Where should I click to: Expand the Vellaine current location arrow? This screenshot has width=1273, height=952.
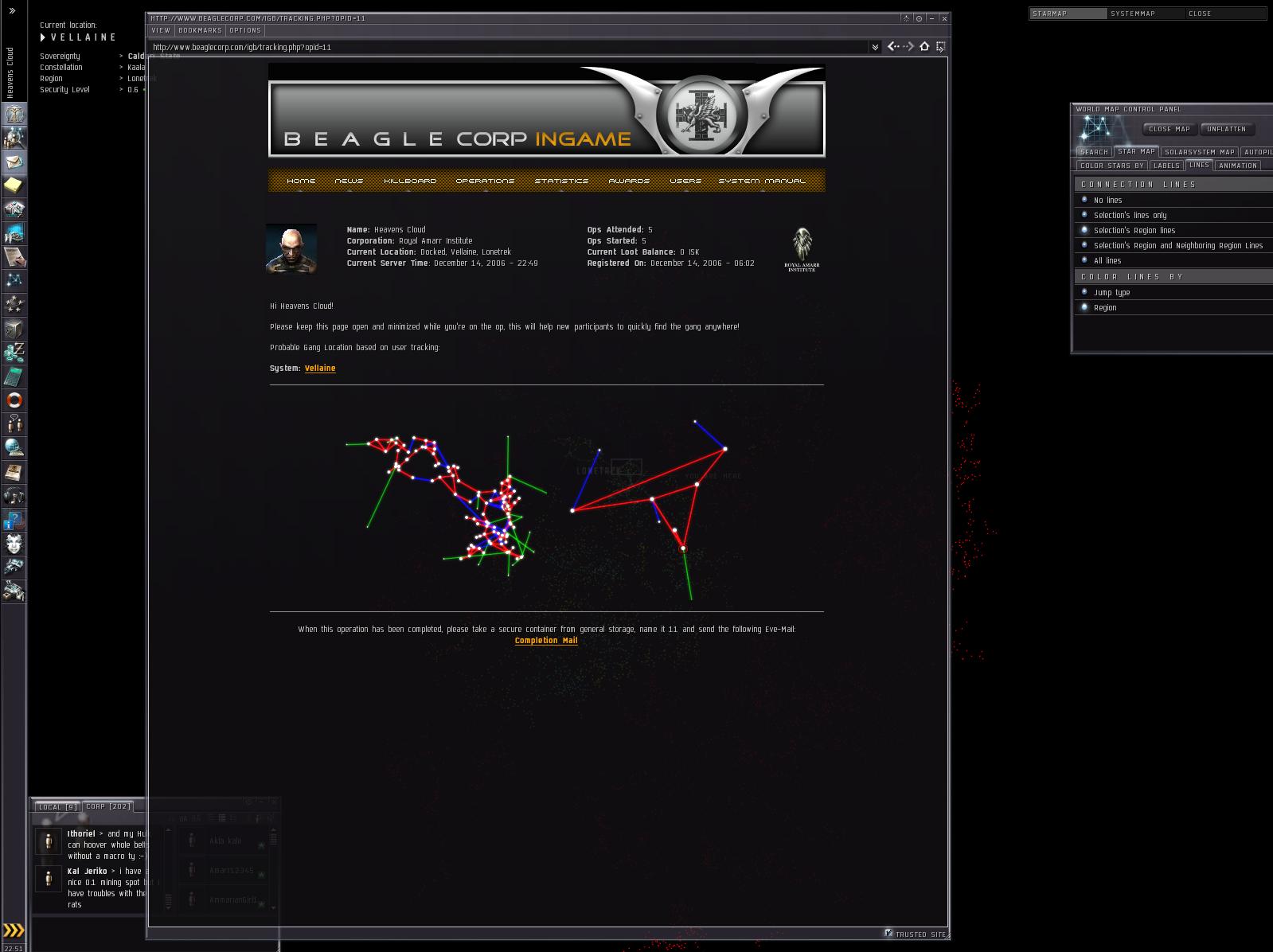click(x=43, y=37)
